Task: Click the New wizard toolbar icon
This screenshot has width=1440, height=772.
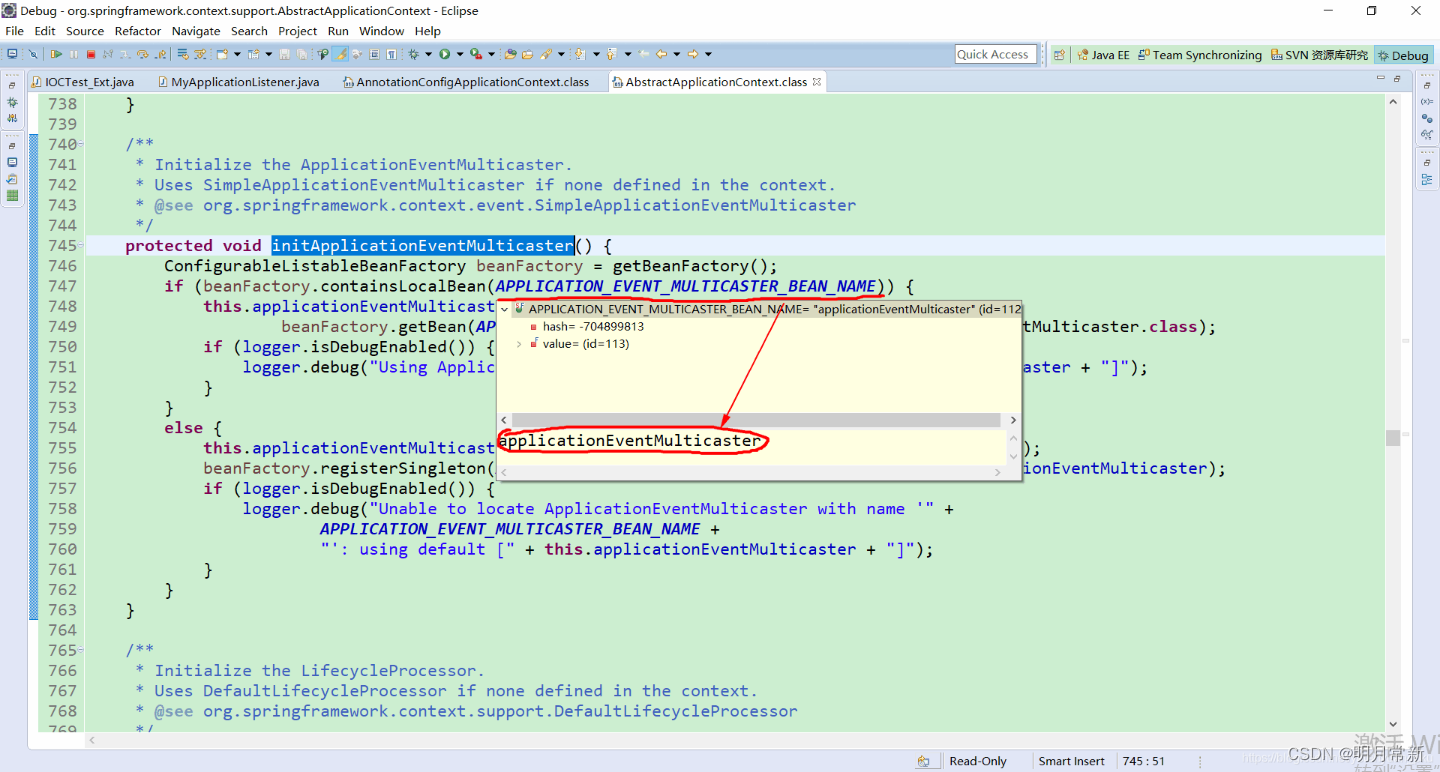Action: pos(221,54)
